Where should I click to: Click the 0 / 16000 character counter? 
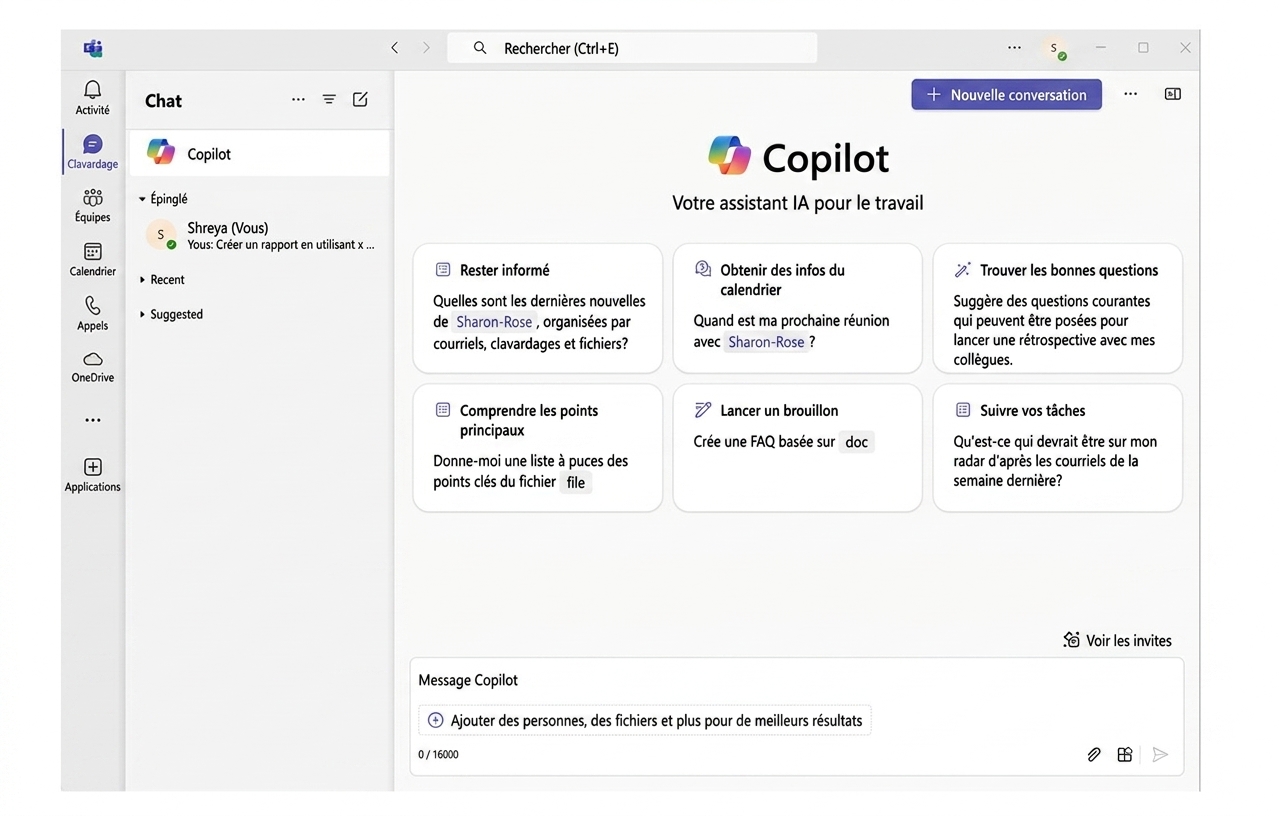tap(438, 755)
